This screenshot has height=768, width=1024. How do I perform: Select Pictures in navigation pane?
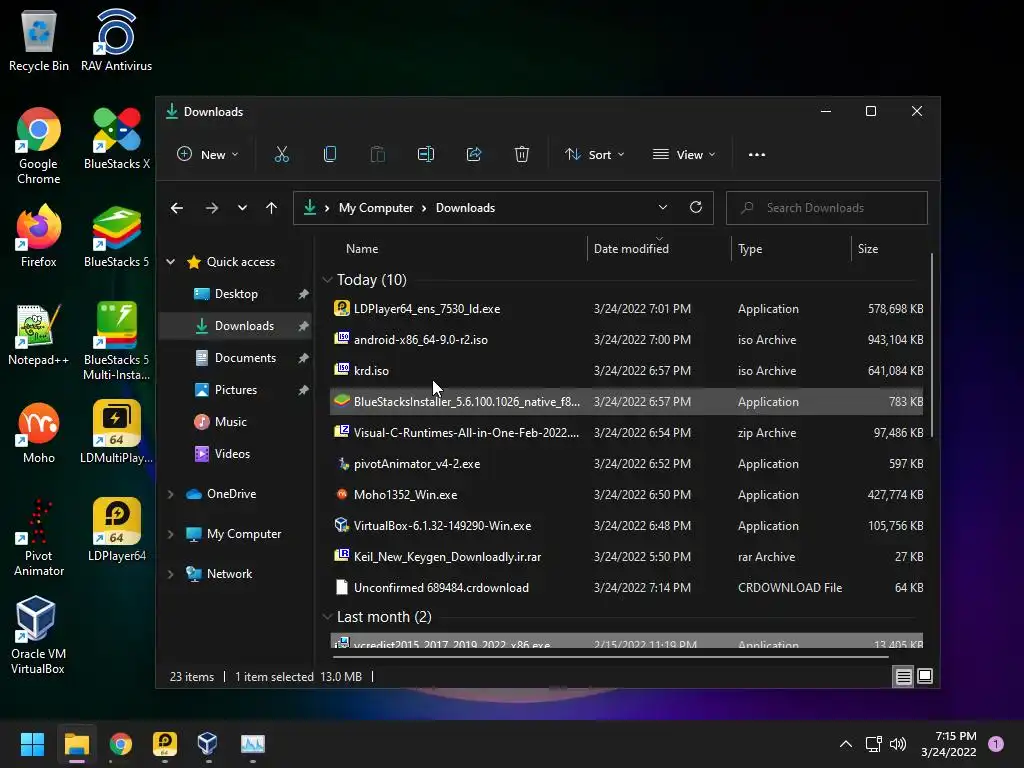pos(236,390)
